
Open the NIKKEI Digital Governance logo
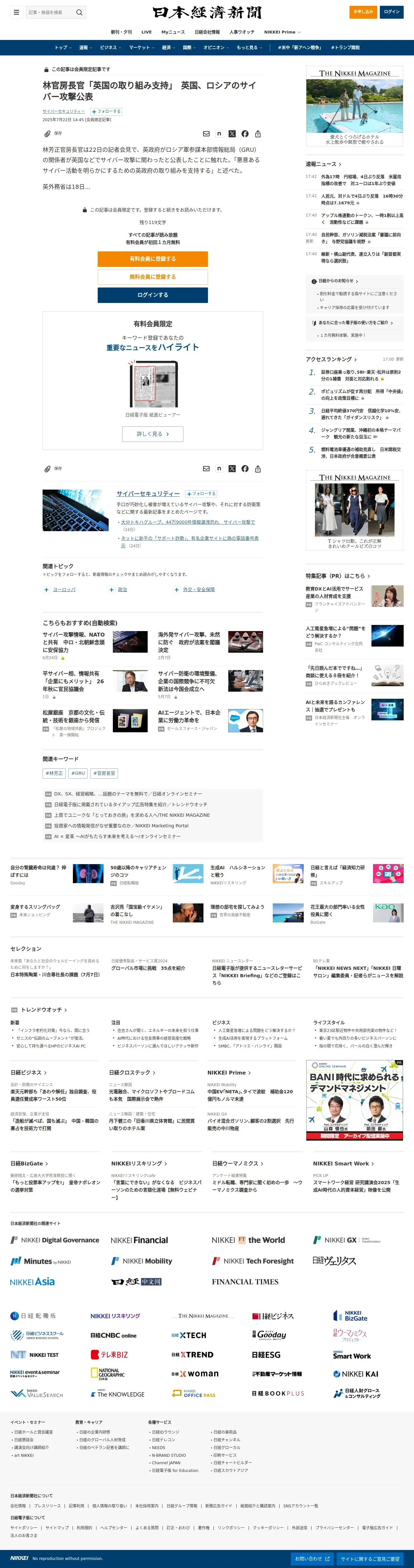tap(55, 1240)
